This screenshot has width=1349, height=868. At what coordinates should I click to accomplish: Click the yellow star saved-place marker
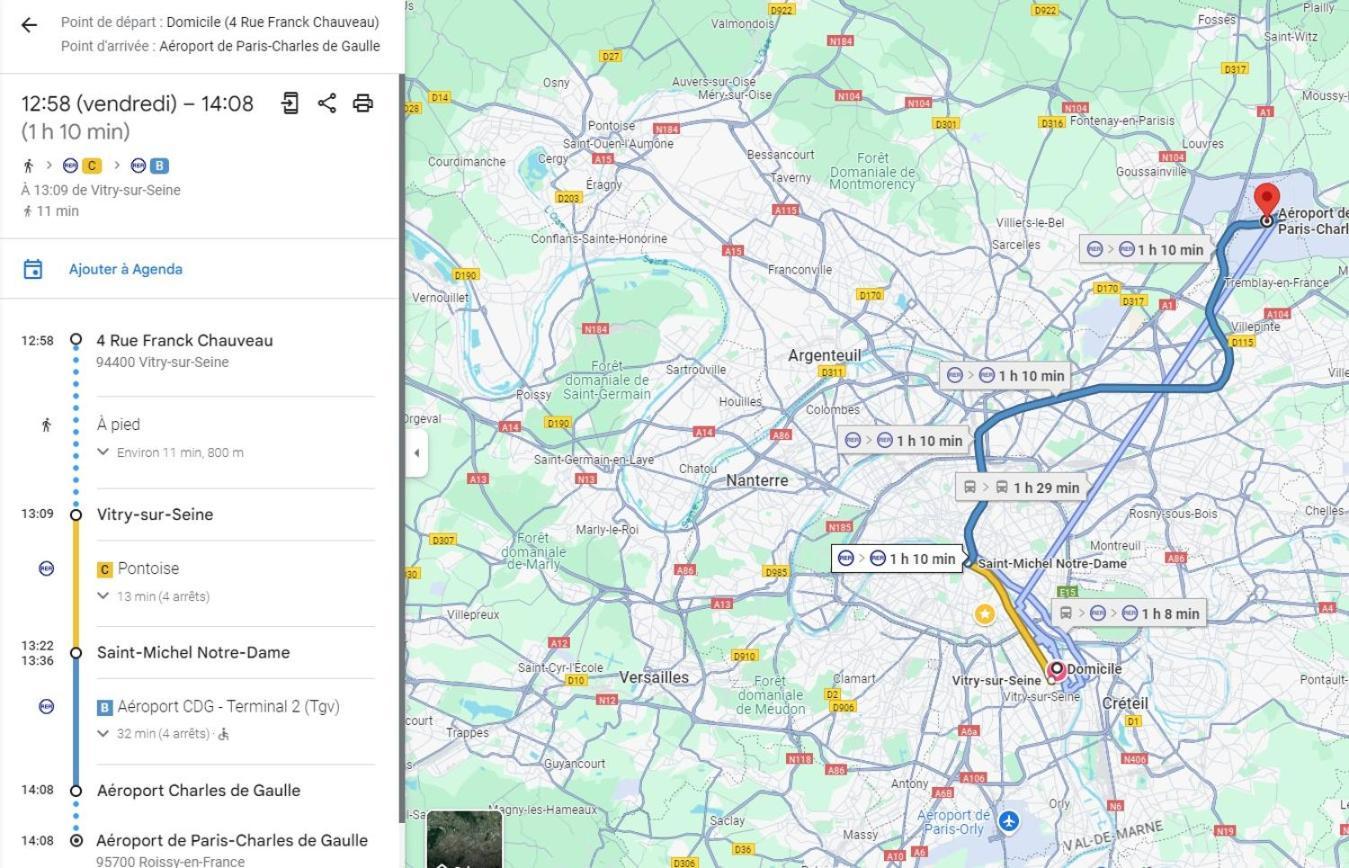coord(985,614)
